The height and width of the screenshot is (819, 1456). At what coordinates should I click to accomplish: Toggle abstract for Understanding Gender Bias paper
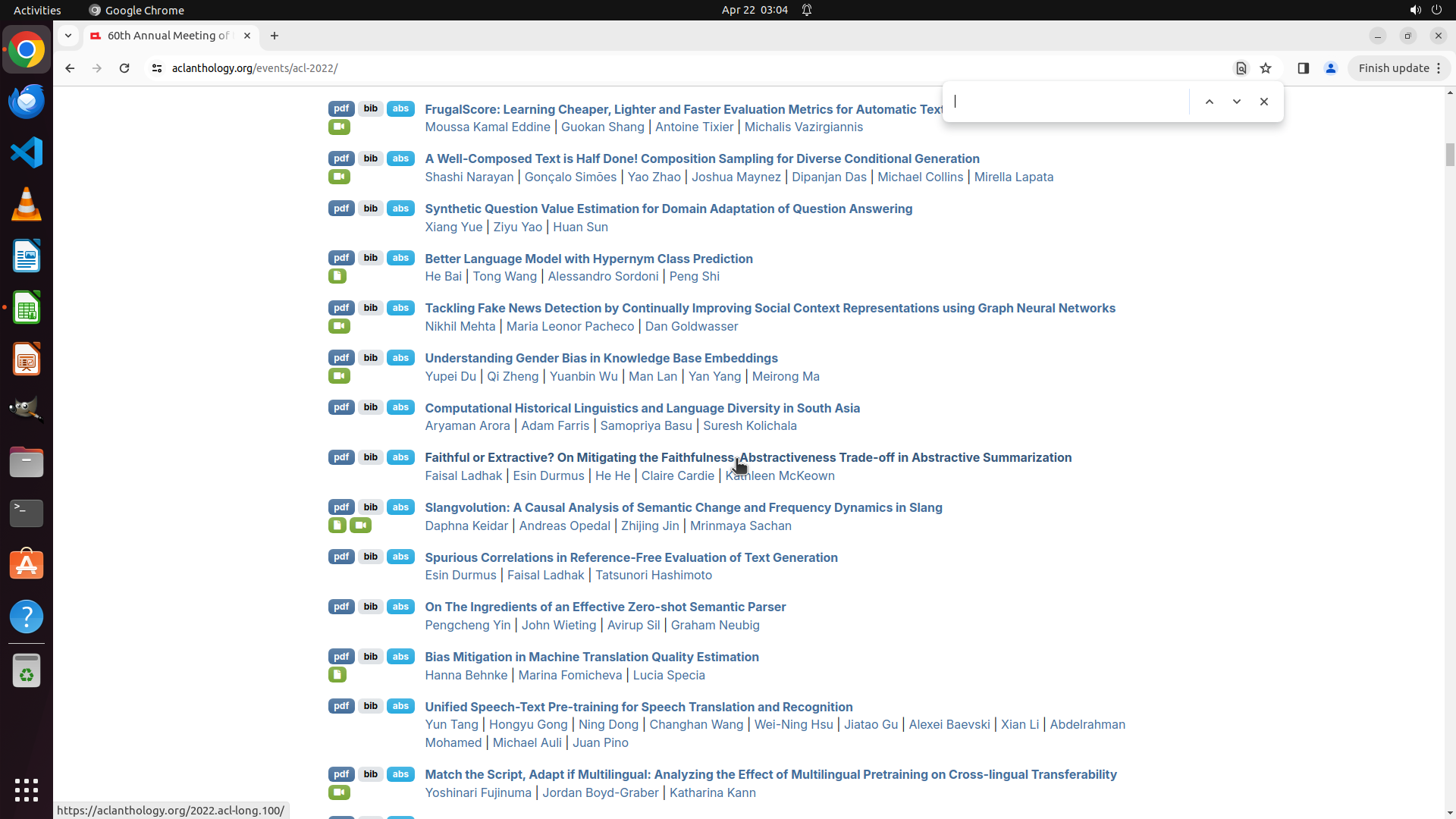pyautogui.click(x=400, y=358)
